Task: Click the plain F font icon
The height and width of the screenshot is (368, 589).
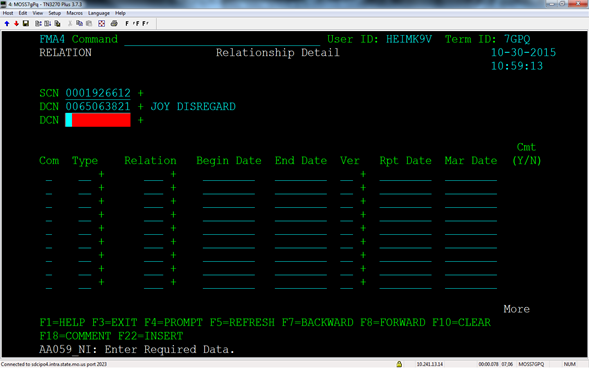Action: click(127, 24)
